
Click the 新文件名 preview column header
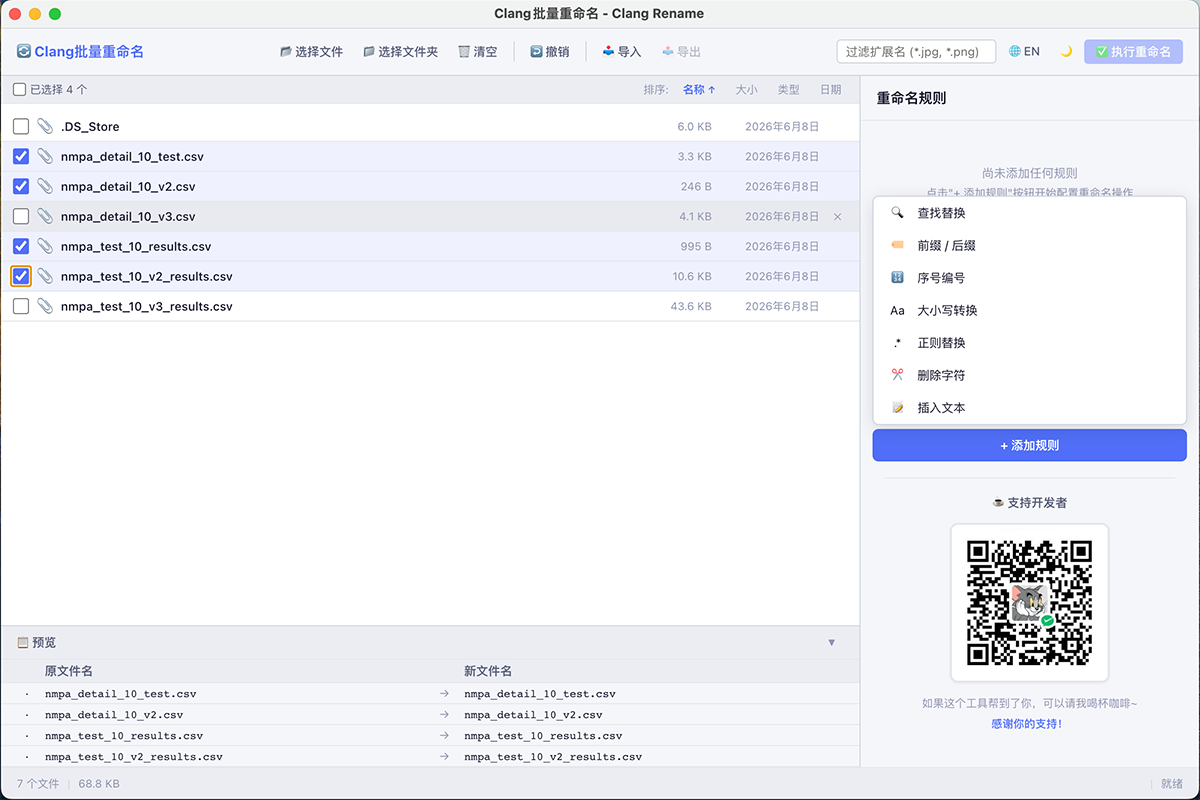pyautogui.click(x=488, y=671)
